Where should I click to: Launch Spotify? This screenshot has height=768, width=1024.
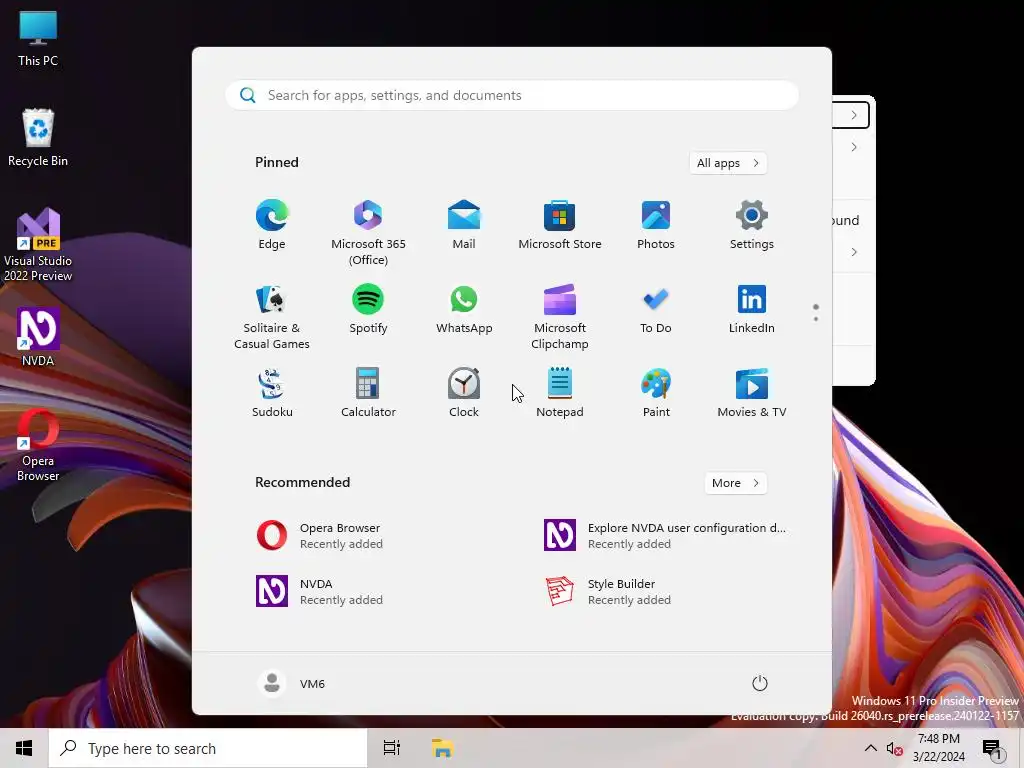pyautogui.click(x=368, y=310)
